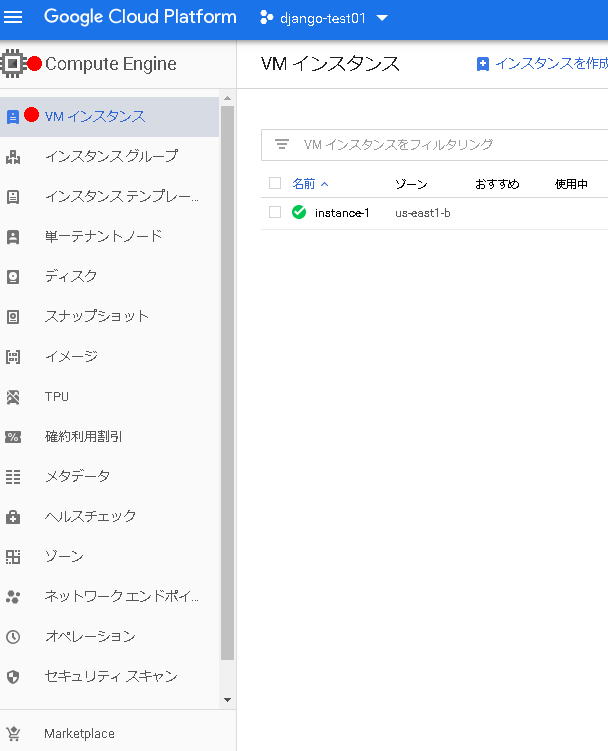Toggle the select-all checkbox in table header
This screenshot has width=608, height=751.
(x=275, y=183)
